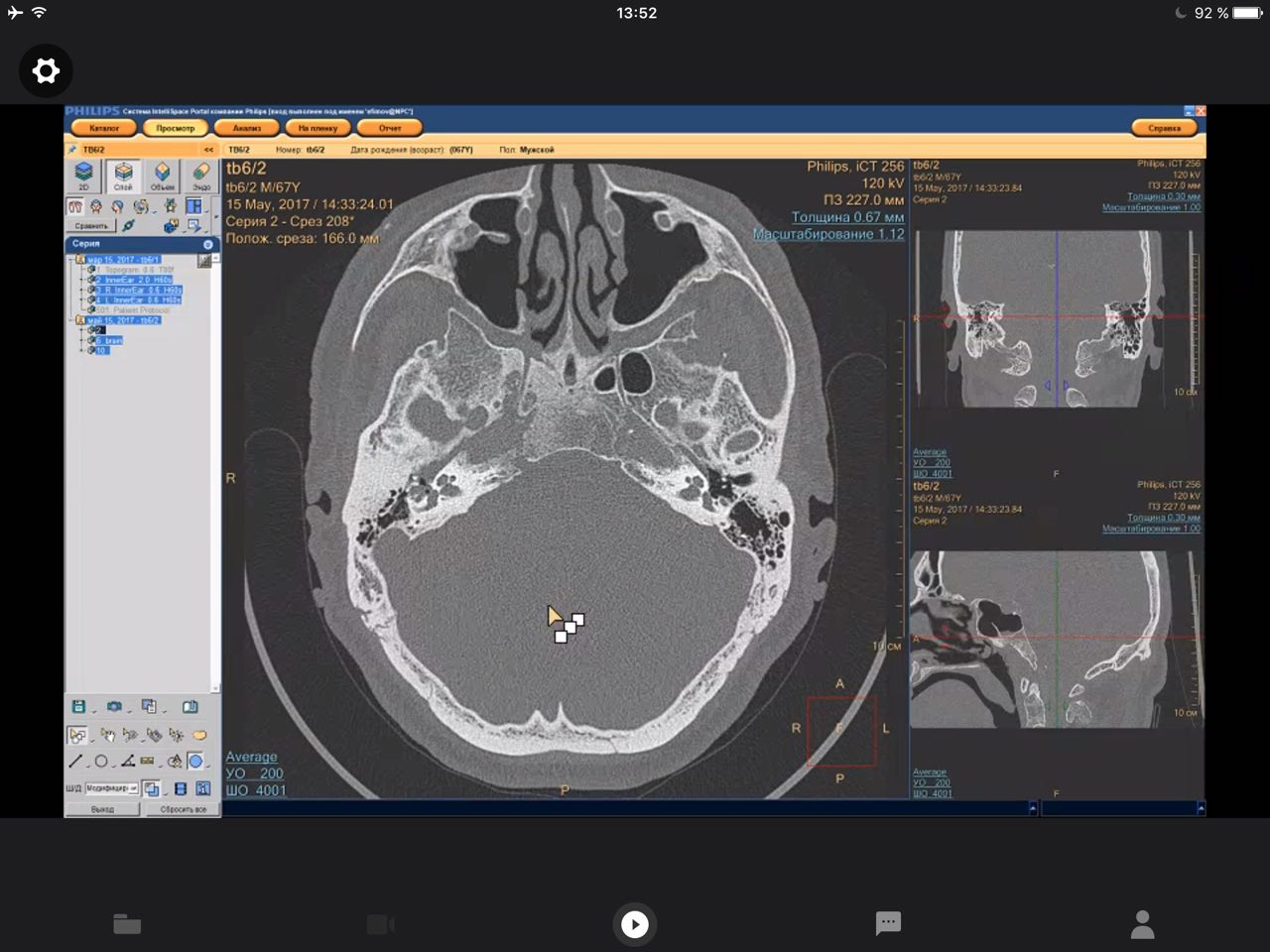1270x952 pixels.
Task: Select the circle ROI tool
Action: point(101,762)
